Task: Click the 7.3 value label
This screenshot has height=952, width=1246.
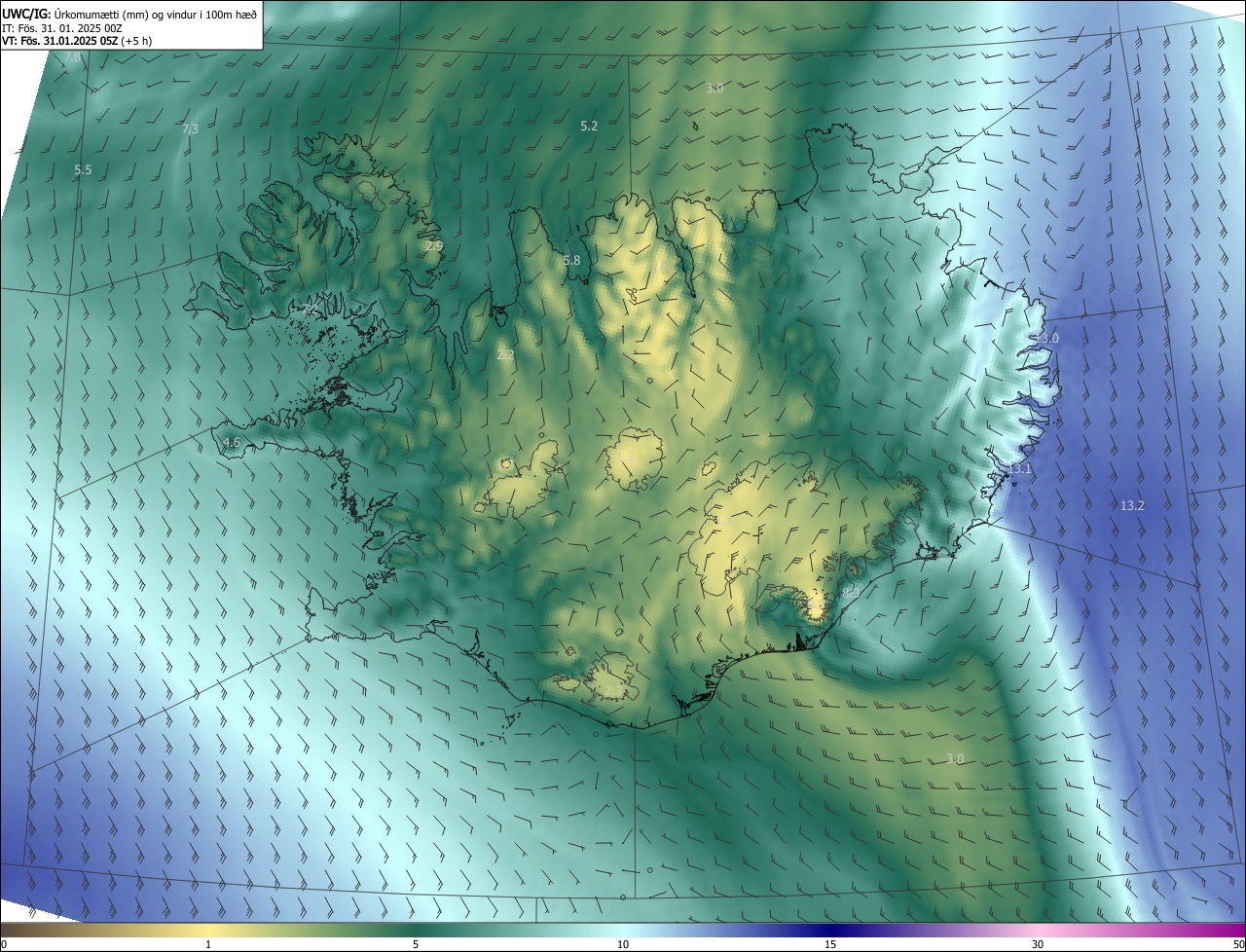Action: point(190,128)
